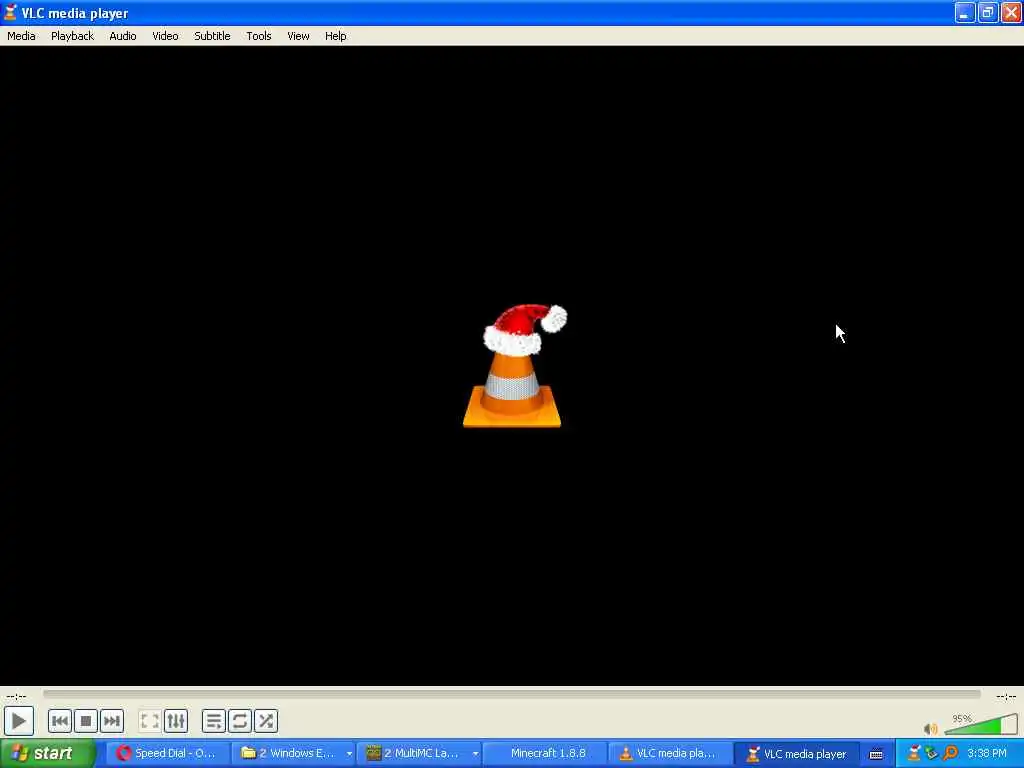Screen dimensions: 1024x768
Task: Stop playback with the stop button
Action: pyautogui.click(x=86, y=721)
